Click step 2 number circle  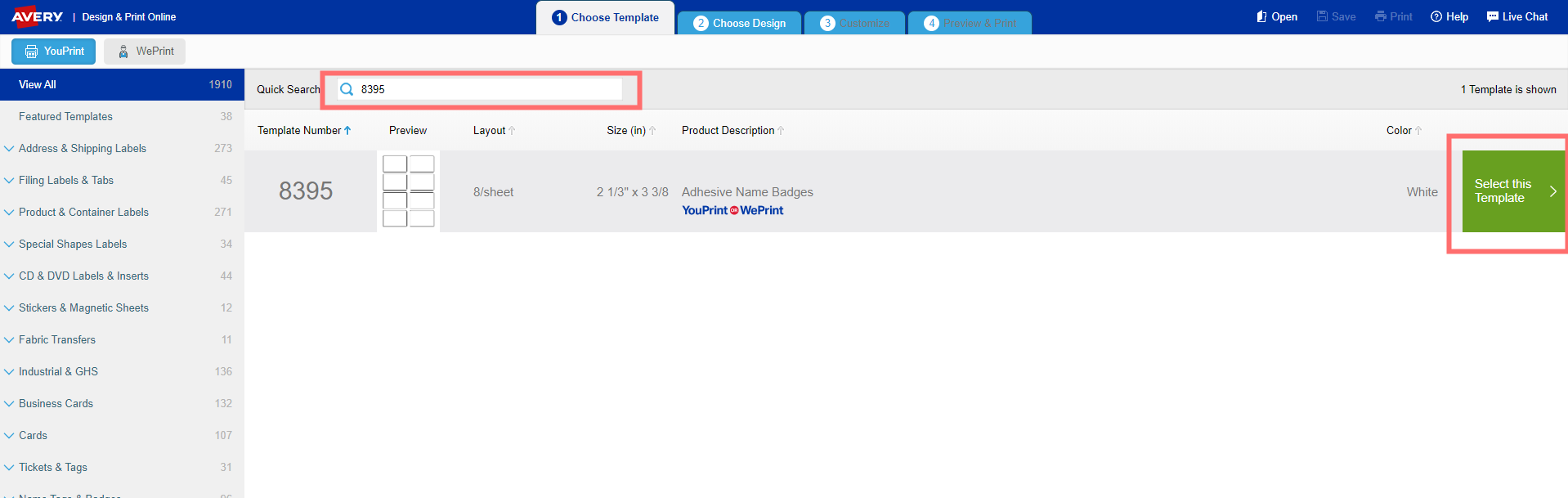701,23
